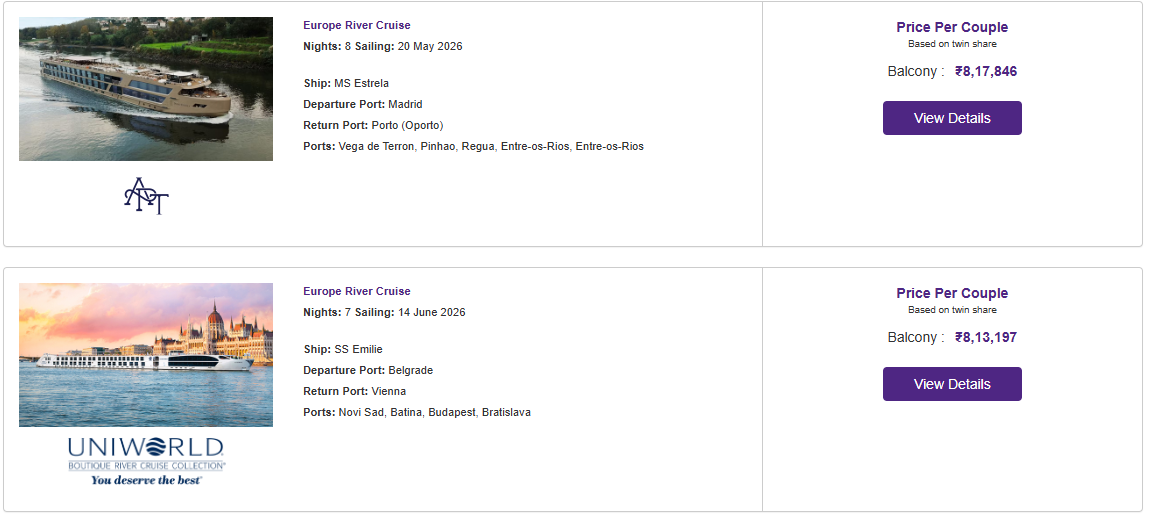Screen dimensions: 1150x517
Task: View Details for the MS Estrela cruise
Action: (952, 118)
